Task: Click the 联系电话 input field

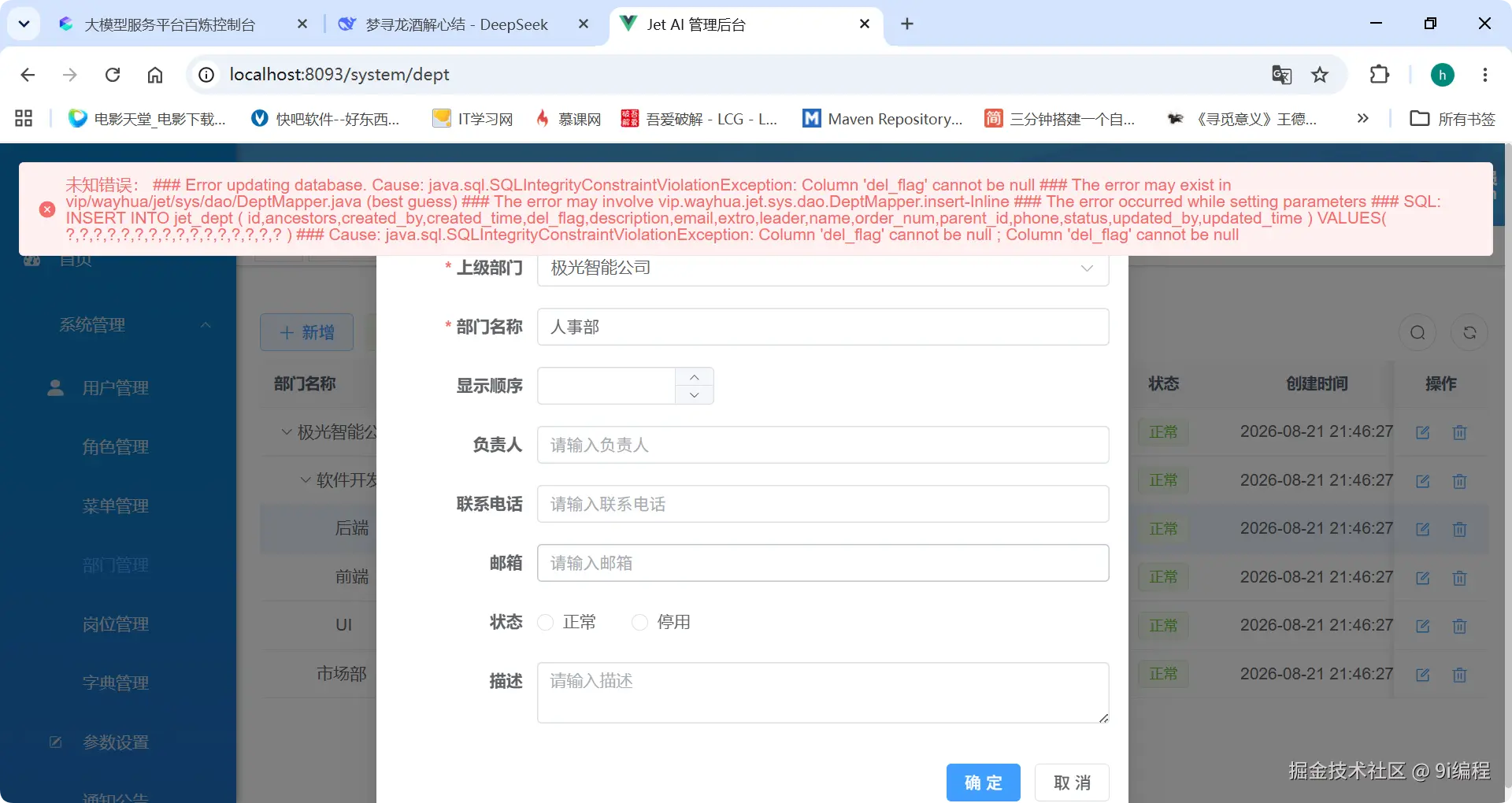Action: [x=823, y=504]
